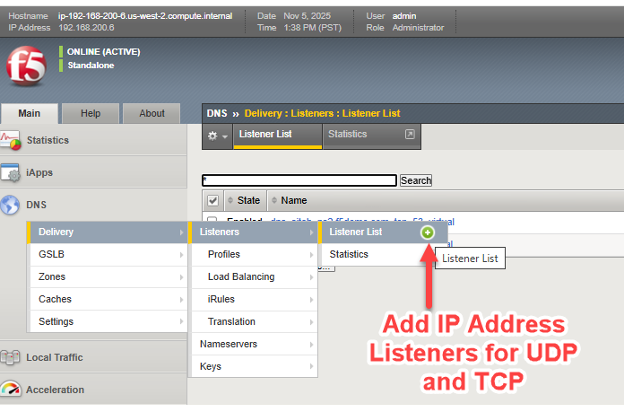
Task: Click the Search button
Action: coord(416,180)
